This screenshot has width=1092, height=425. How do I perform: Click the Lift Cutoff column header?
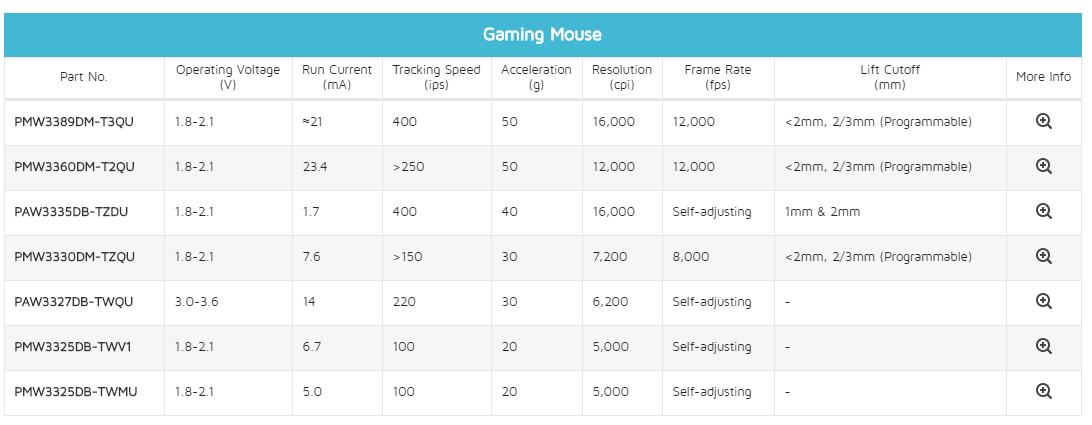[x=890, y=77]
